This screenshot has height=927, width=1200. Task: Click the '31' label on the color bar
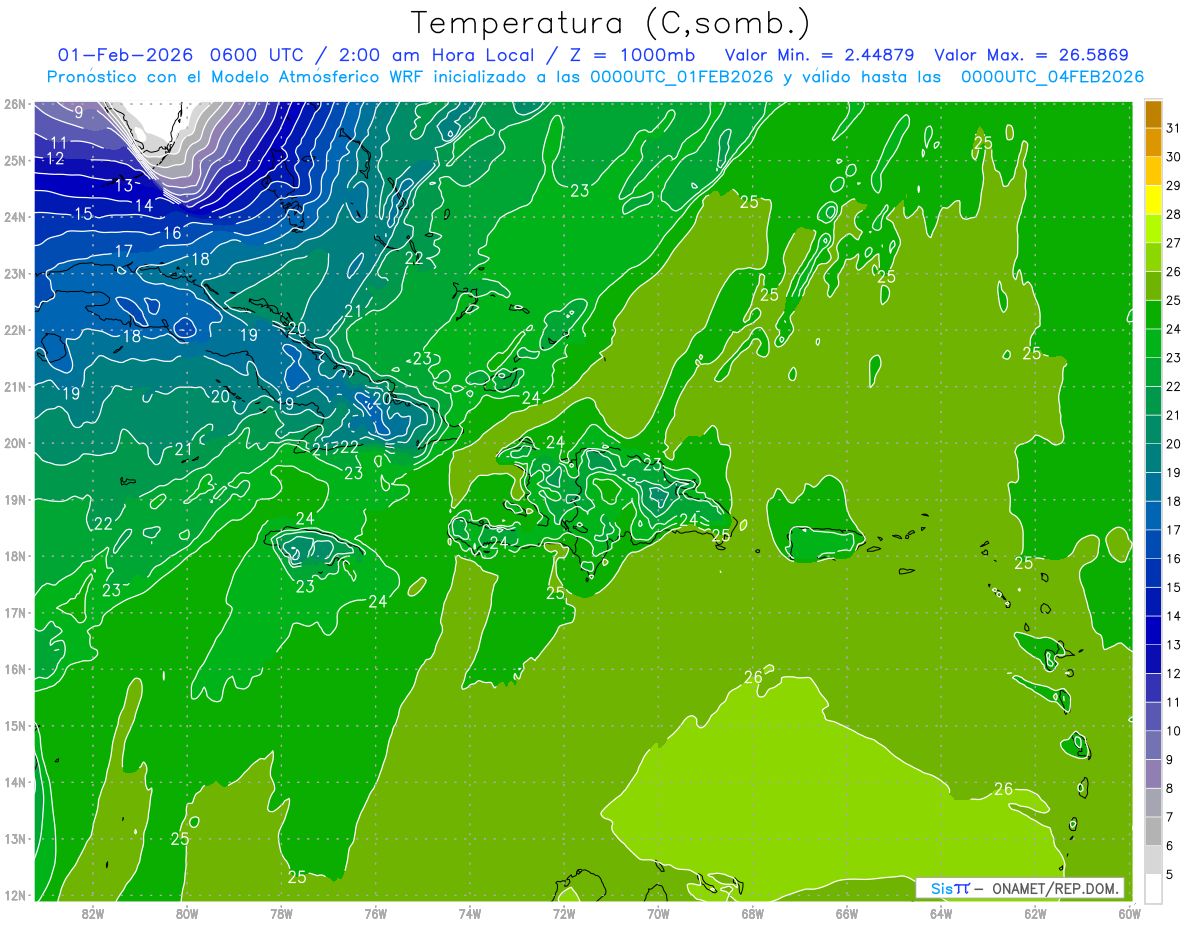[x=1174, y=128]
